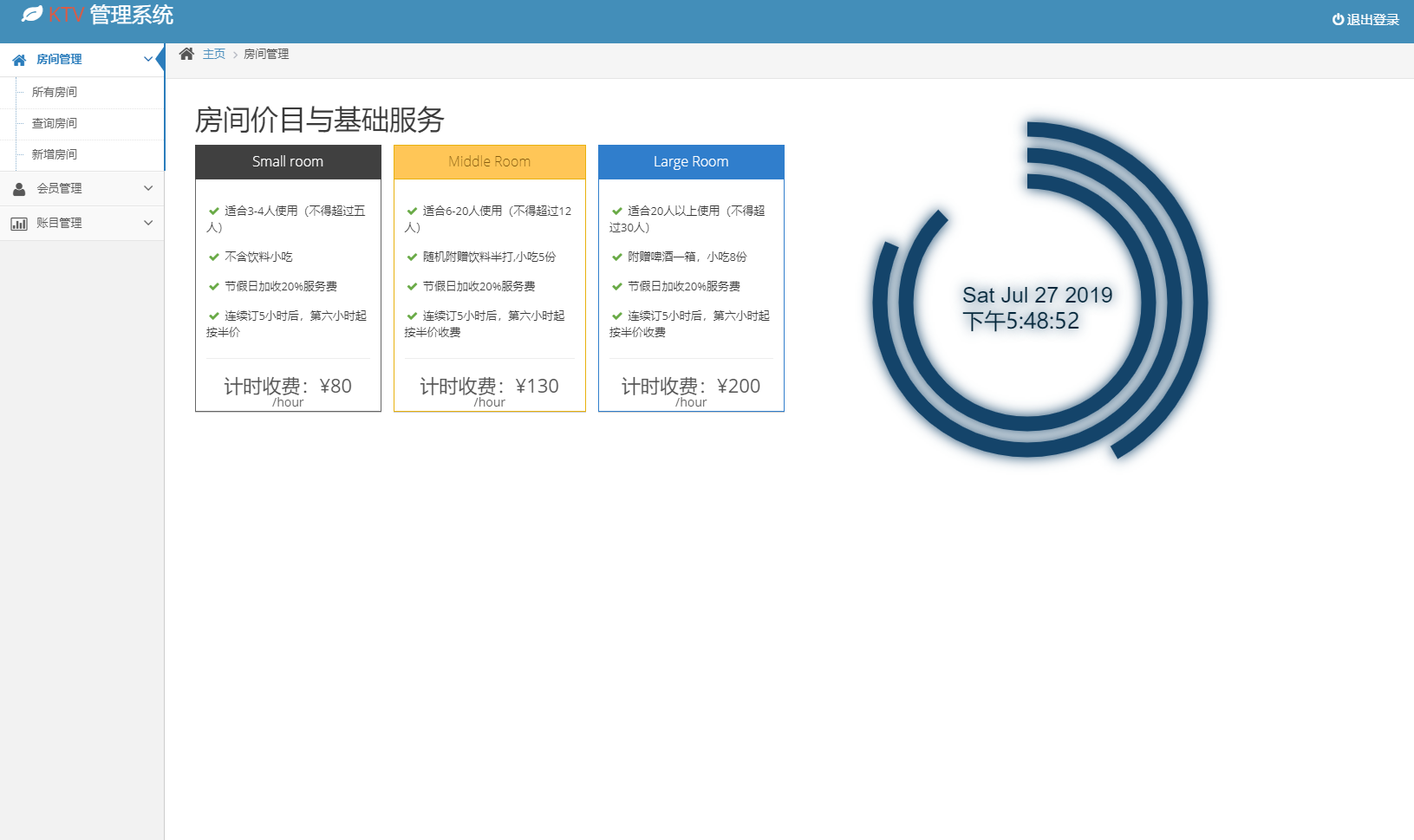The width and height of the screenshot is (1414, 840).
Task: Click the power icon next to 退出登录
Action: 1335,17
